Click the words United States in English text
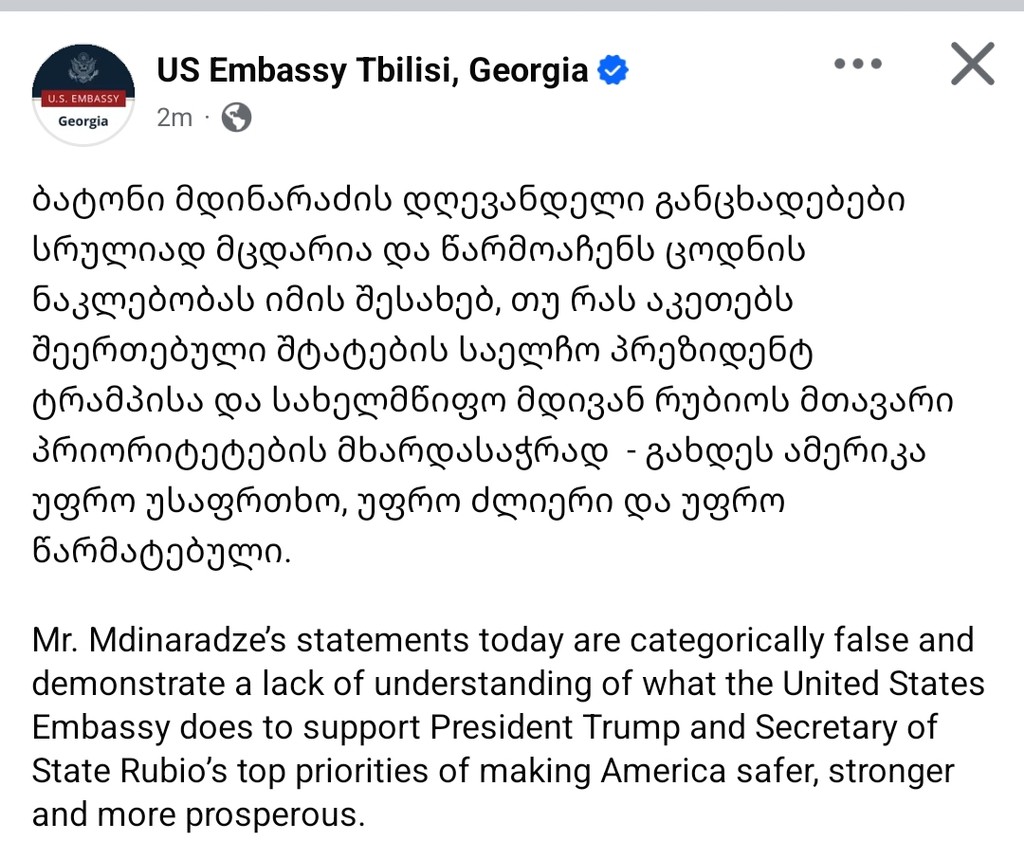The height and width of the screenshot is (854, 1024). tap(884, 684)
